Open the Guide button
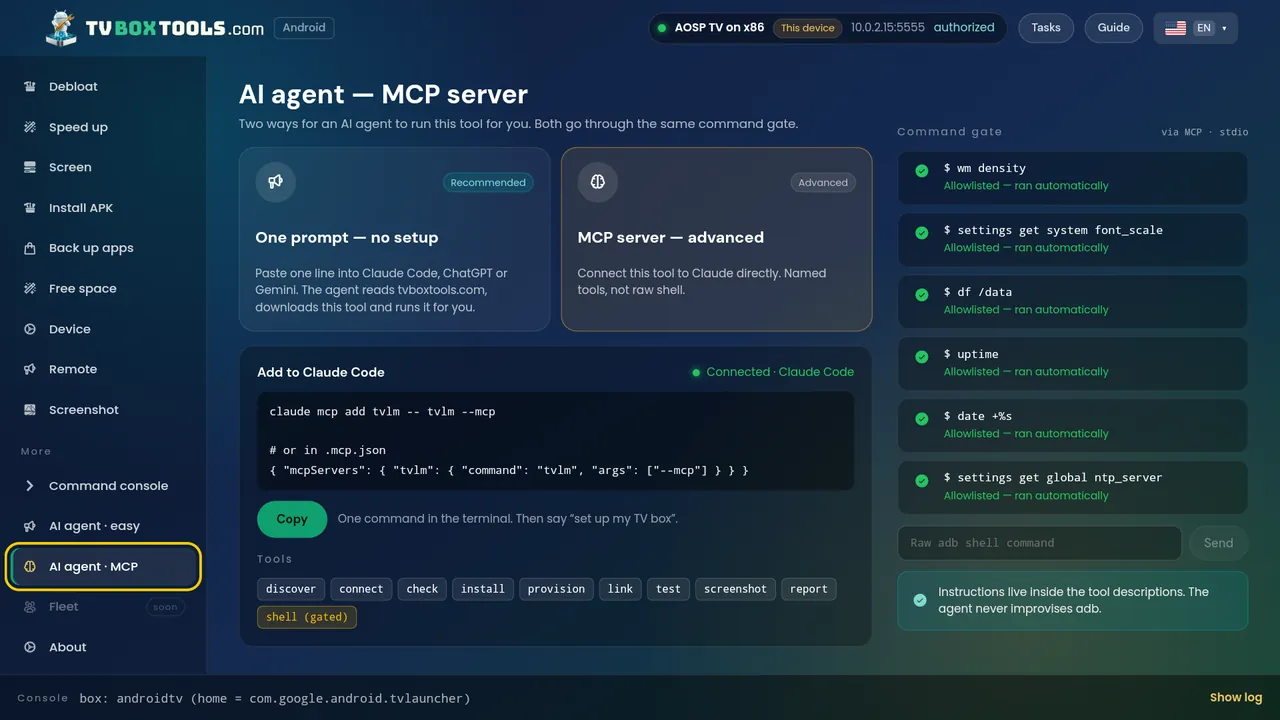Viewport: 1280px width, 720px height. (1114, 28)
